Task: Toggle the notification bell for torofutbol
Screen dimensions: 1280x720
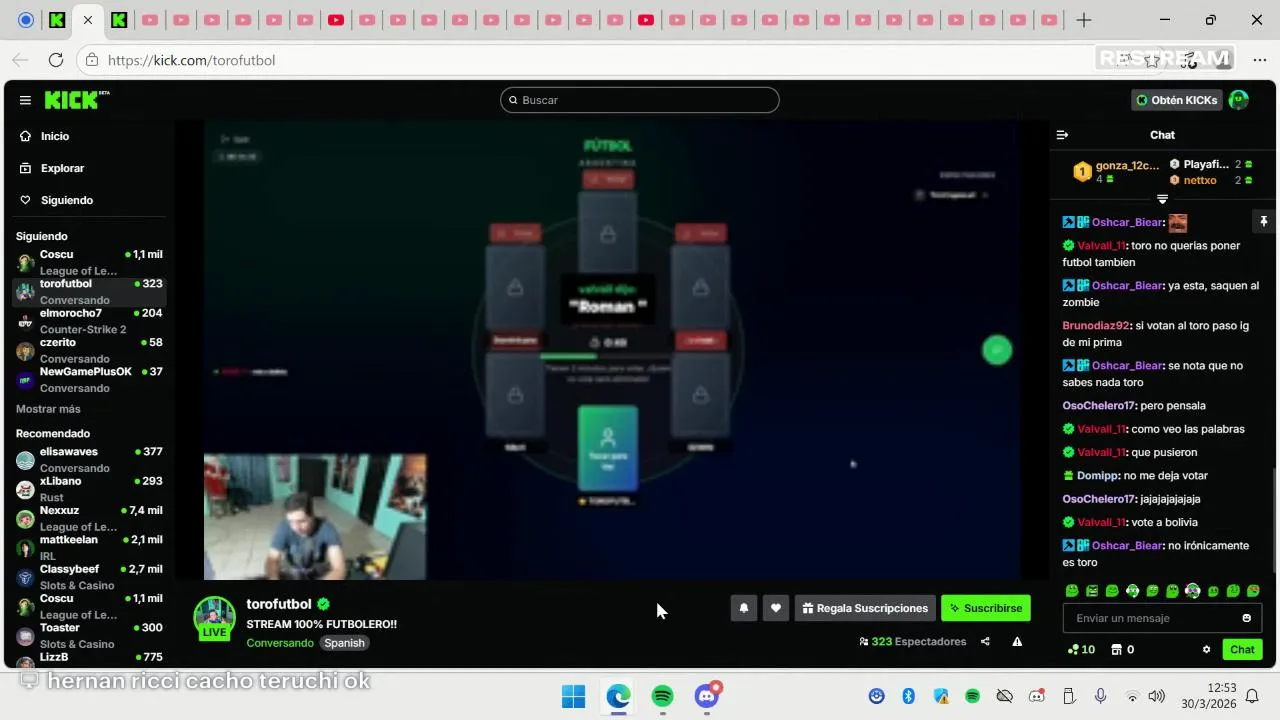Action: (744, 608)
